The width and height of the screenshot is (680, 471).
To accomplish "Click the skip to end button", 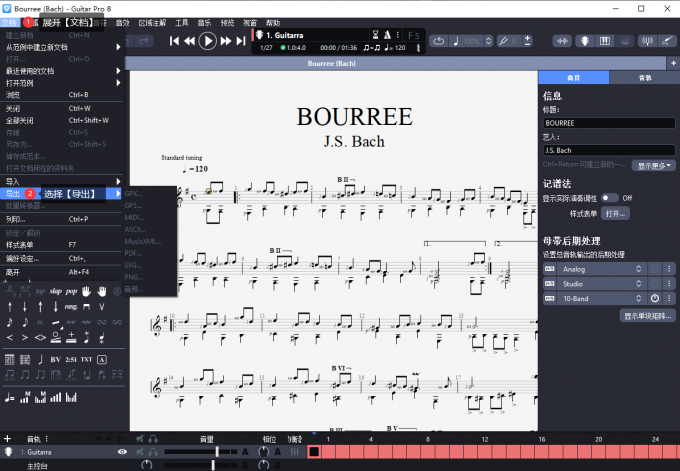I will (240, 41).
